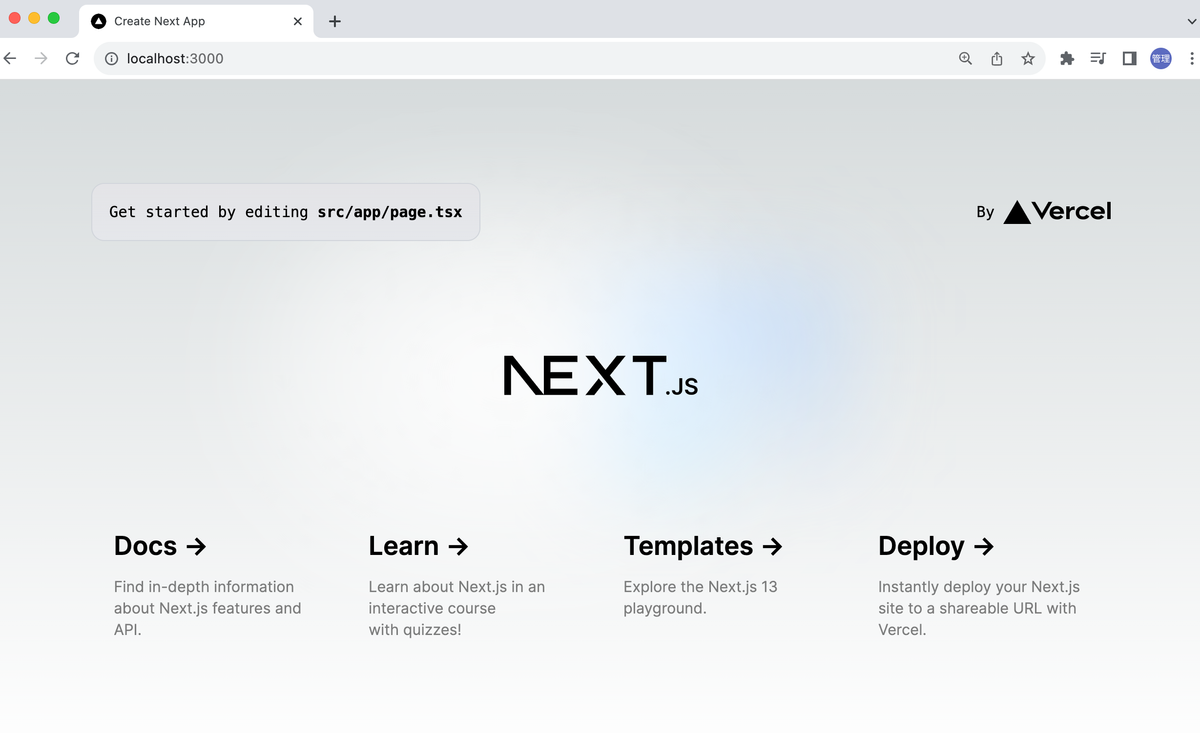Bookmark this page with the star icon

1028,58
